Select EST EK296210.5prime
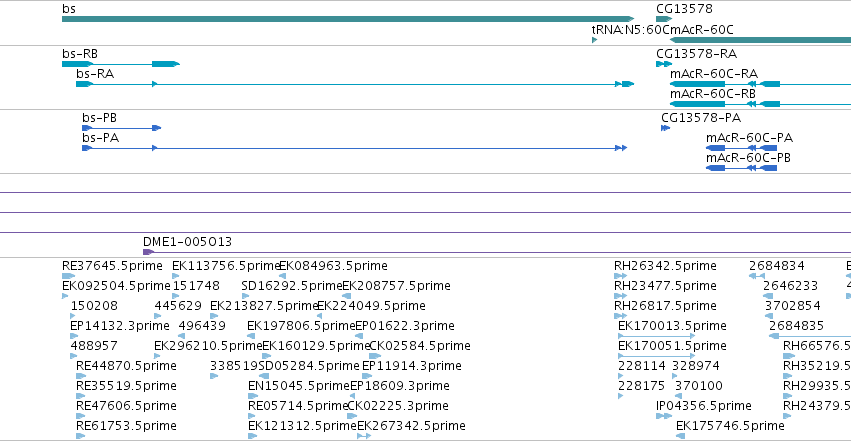851x441 pixels. tap(208, 346)
